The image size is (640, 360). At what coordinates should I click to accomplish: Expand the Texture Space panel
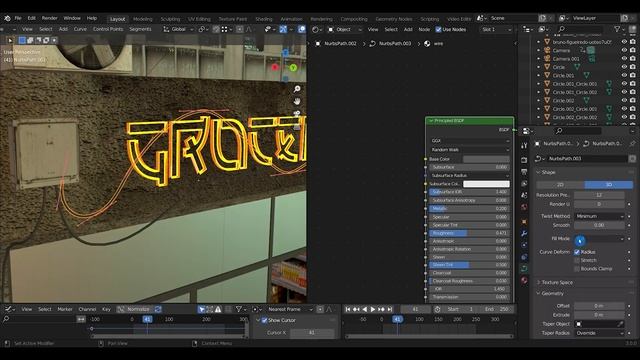click(x=557, y=282)
